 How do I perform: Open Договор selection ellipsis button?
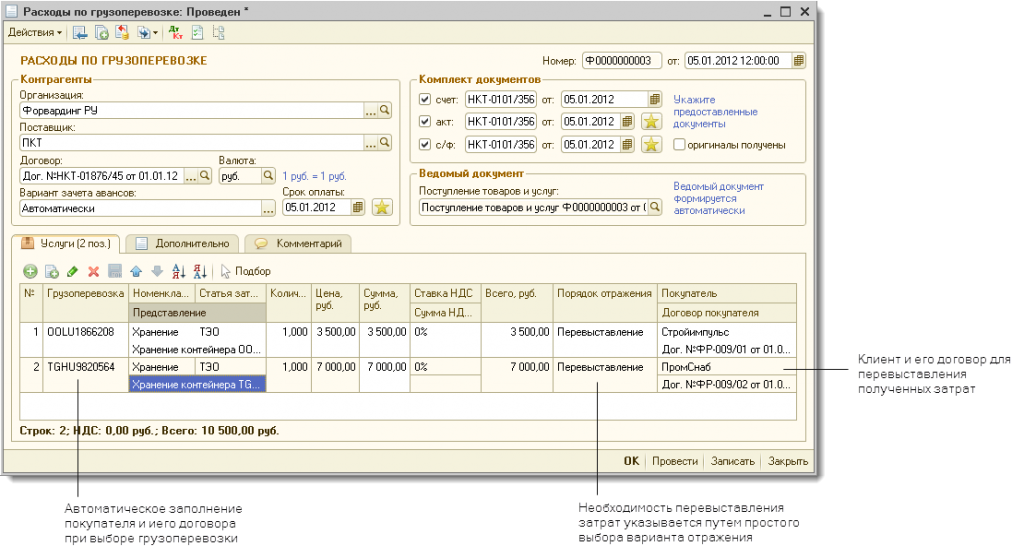[191, 176]
